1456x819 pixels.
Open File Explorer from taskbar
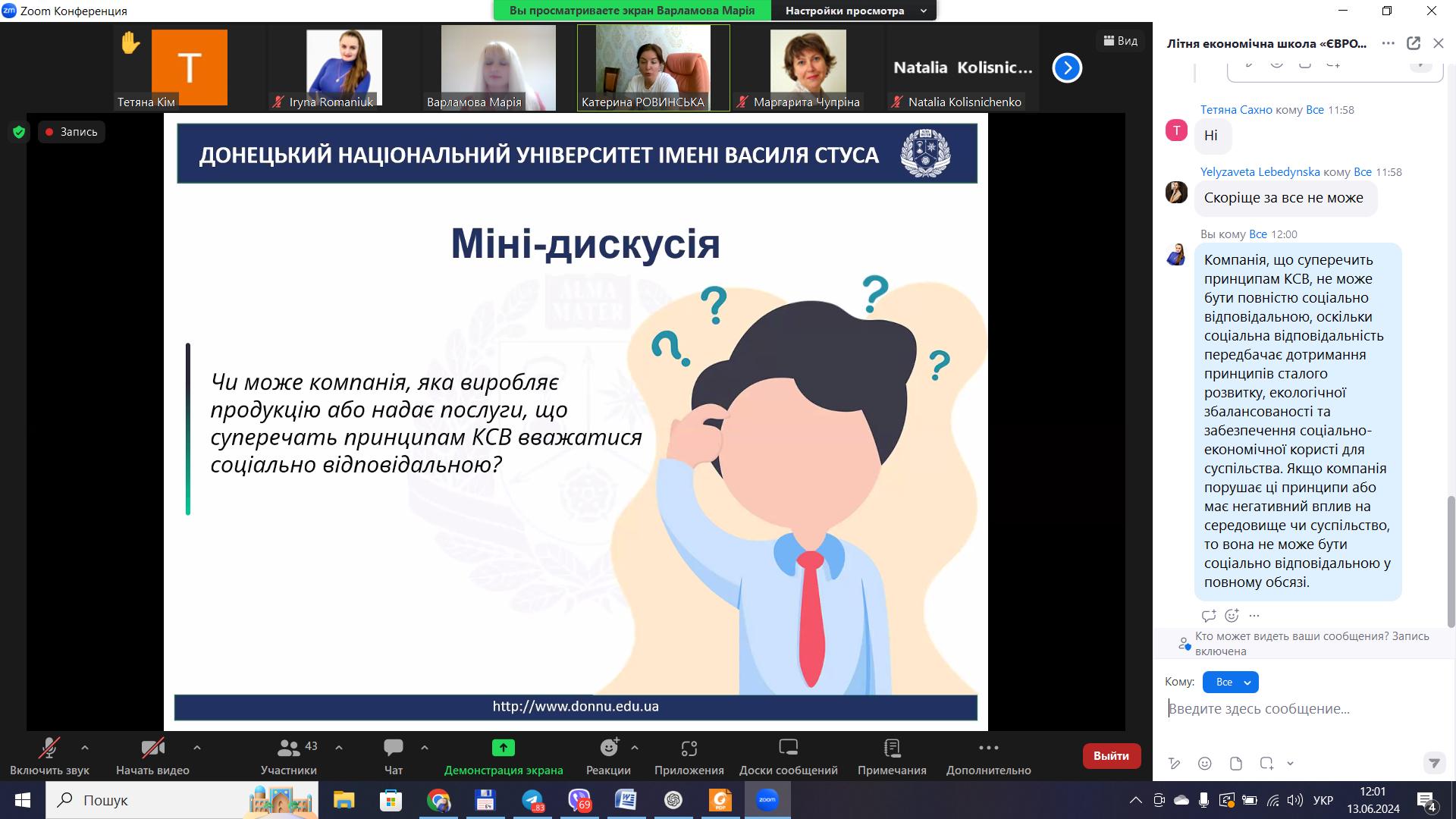(x=344, y=800)
